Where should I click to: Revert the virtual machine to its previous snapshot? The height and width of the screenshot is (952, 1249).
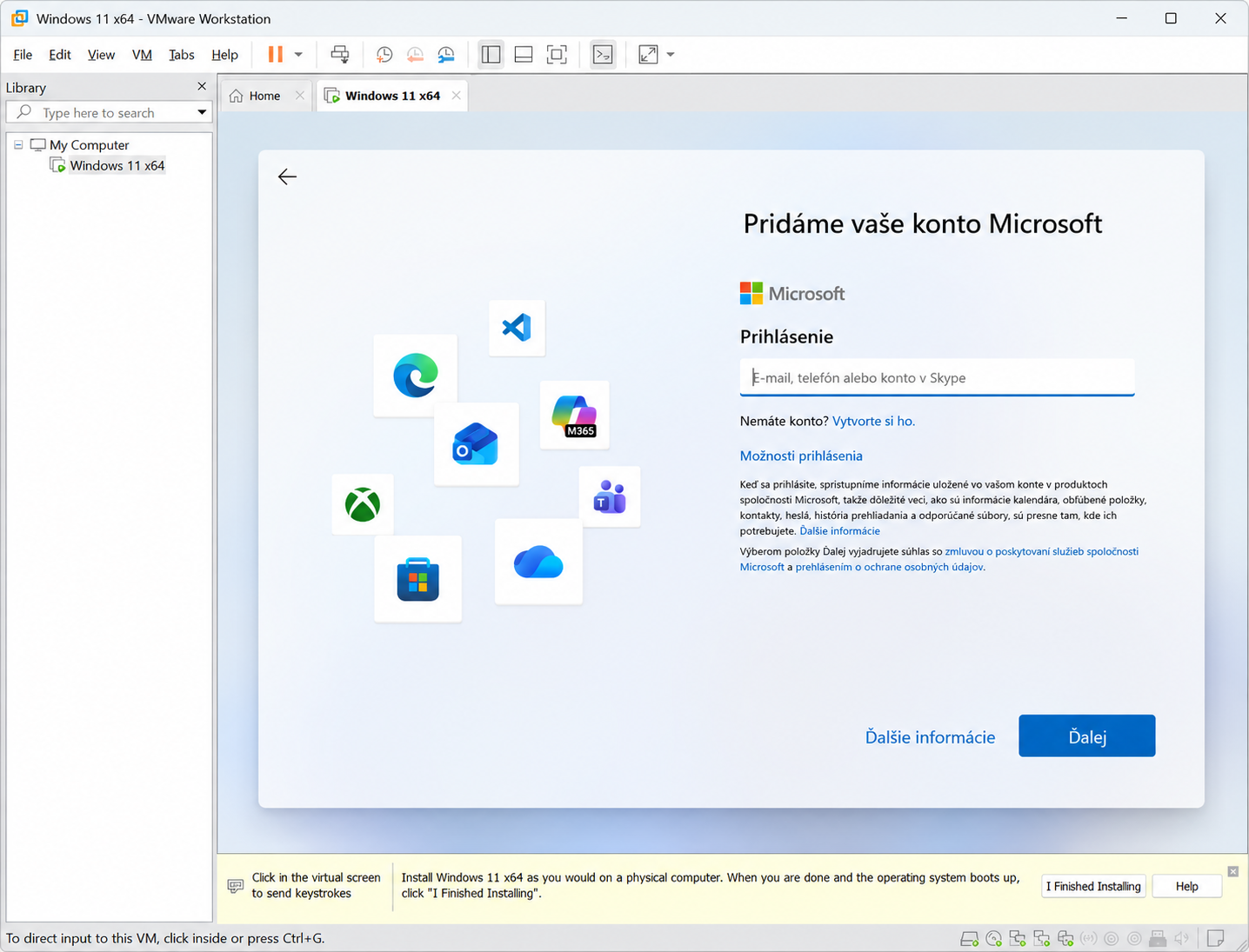[415, 54]
